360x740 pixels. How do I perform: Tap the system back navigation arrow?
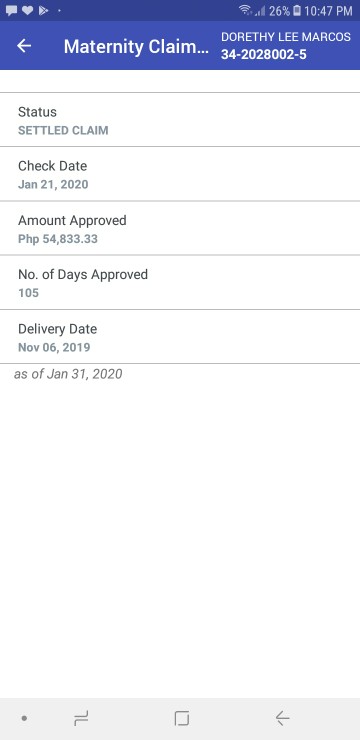pos(282,718)
